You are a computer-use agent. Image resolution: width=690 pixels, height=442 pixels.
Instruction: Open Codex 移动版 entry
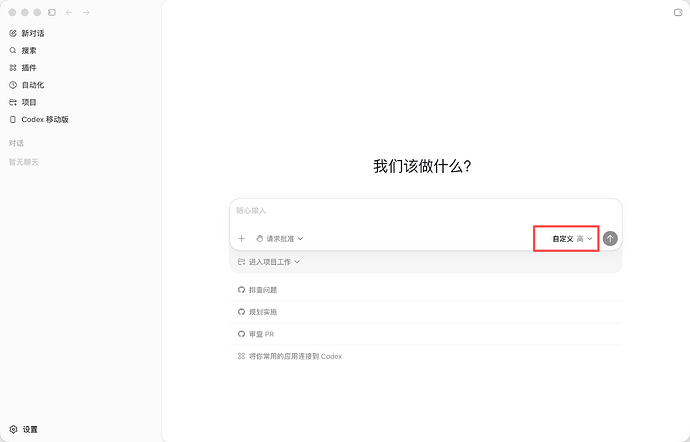click(x=45, y=119)
